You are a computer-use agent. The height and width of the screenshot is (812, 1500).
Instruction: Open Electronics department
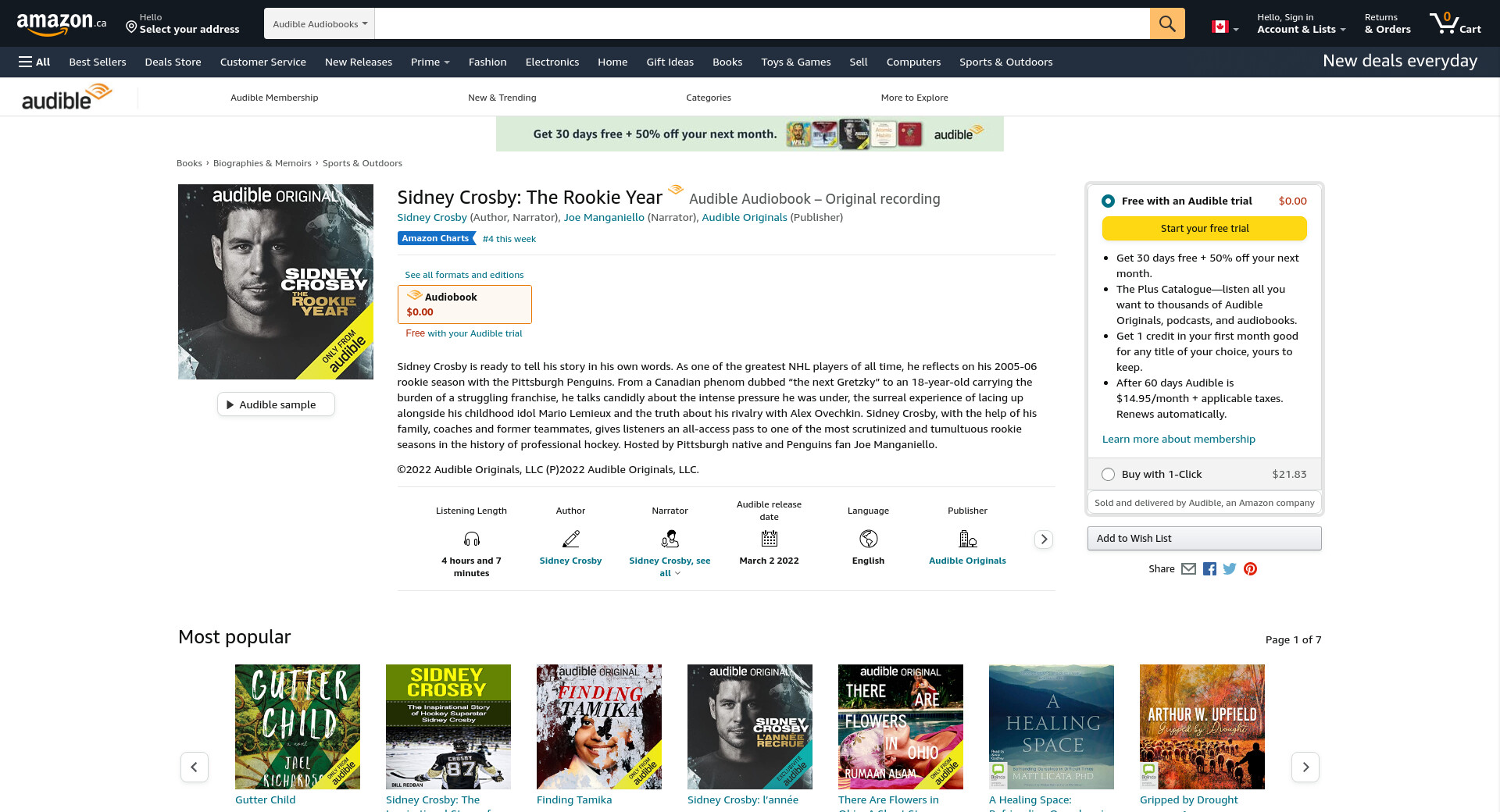[552, 62]
